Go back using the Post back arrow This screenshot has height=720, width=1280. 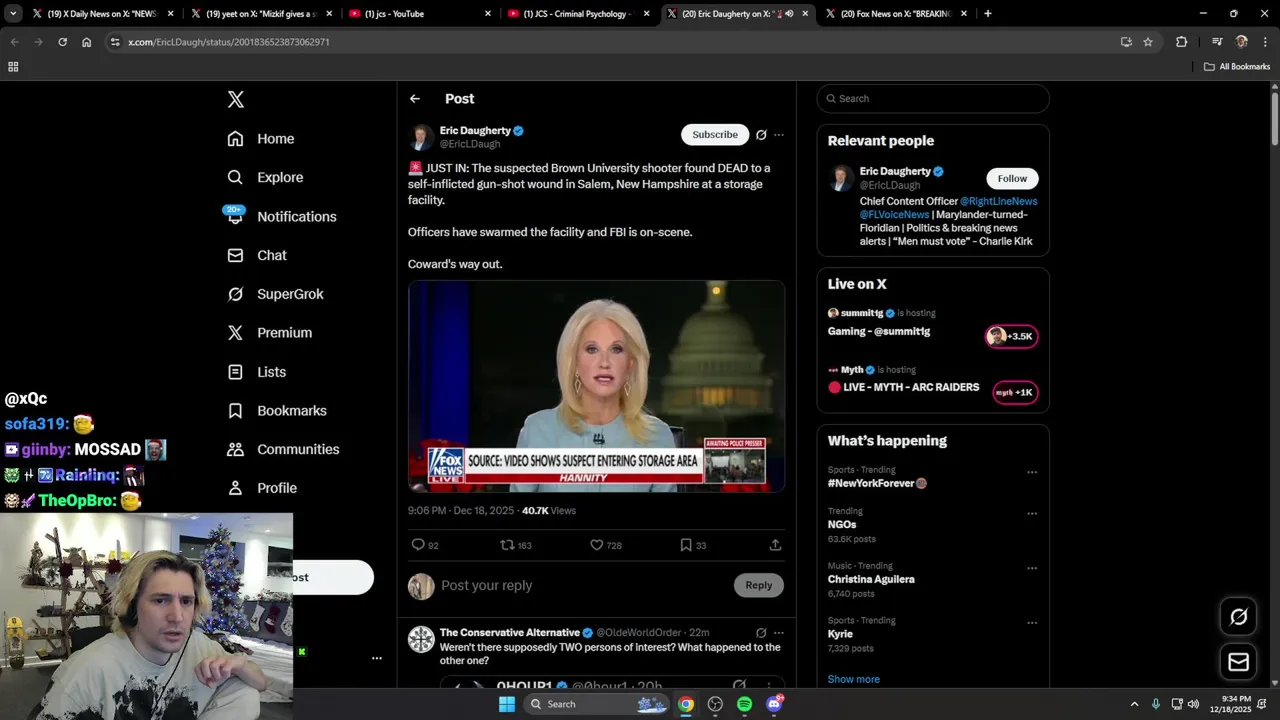415,99
